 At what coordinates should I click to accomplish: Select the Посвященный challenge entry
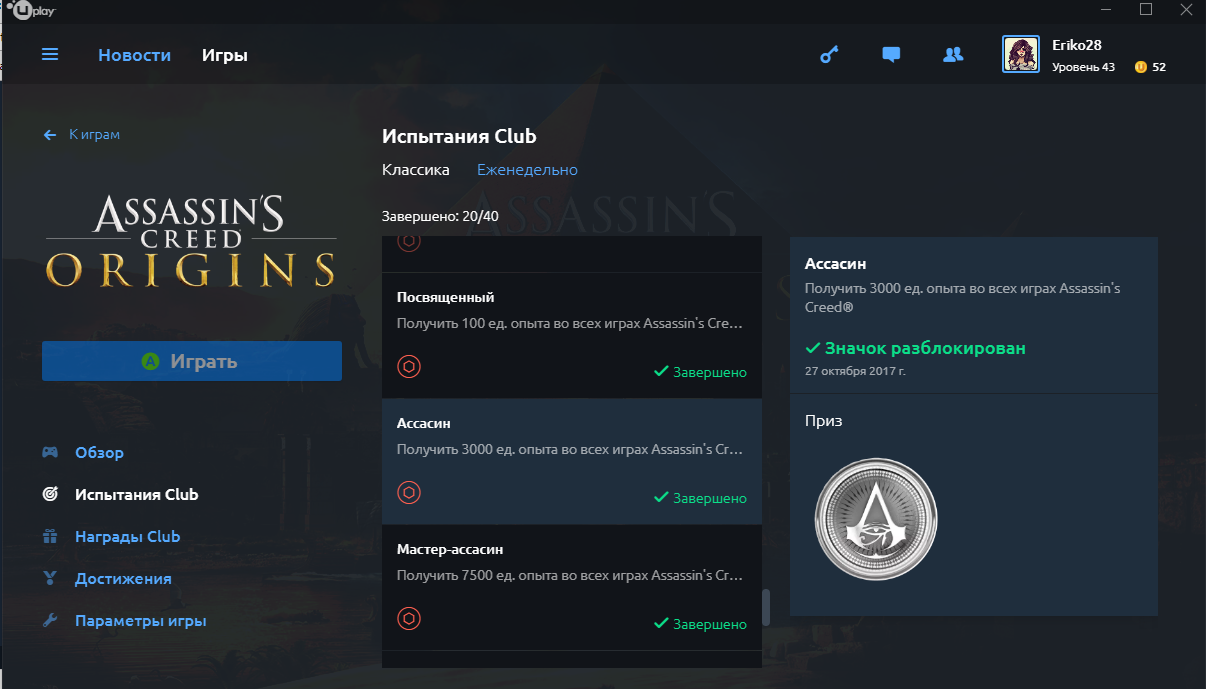pos(572,336)
